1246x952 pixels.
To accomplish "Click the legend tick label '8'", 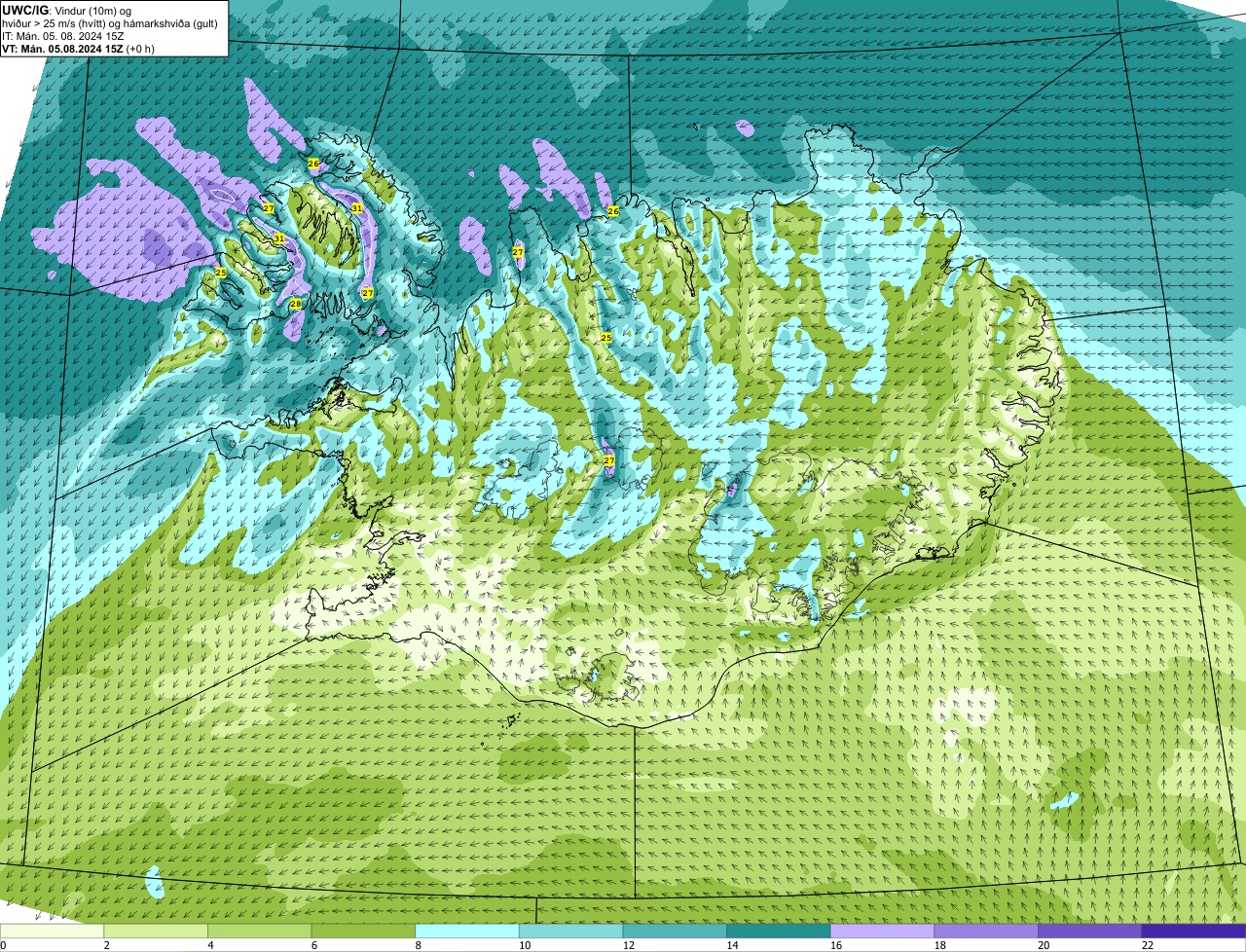I will 419,945.
